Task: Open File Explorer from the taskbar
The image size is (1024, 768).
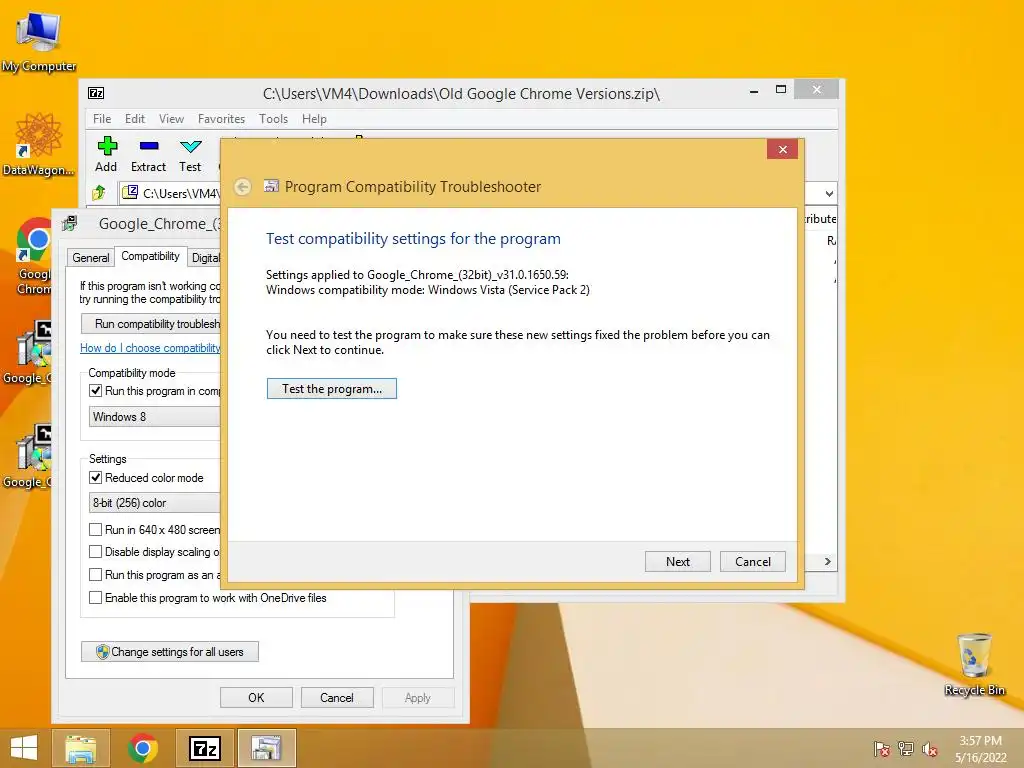Action: [x=81, y=748]
